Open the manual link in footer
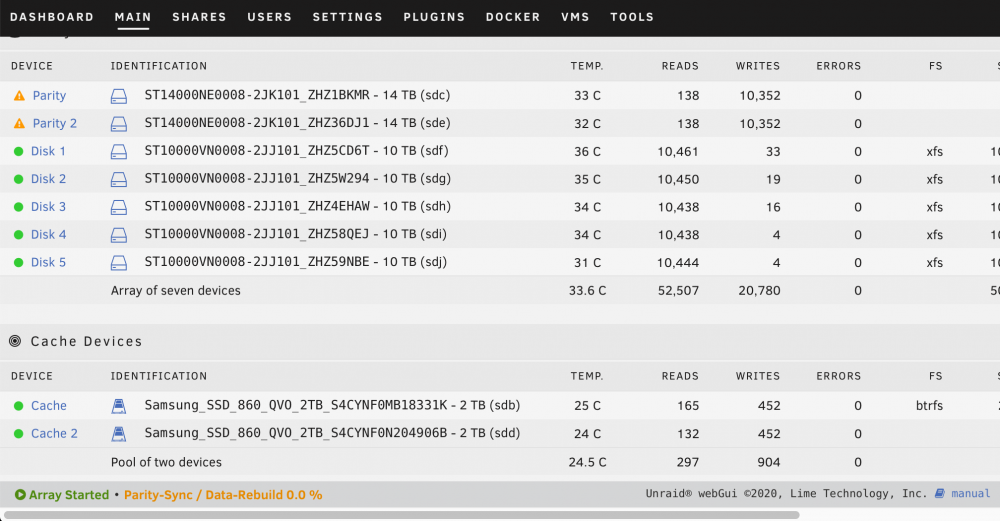Image resolution: width=1000 pixels, height=521 pixels. [971, 494]
